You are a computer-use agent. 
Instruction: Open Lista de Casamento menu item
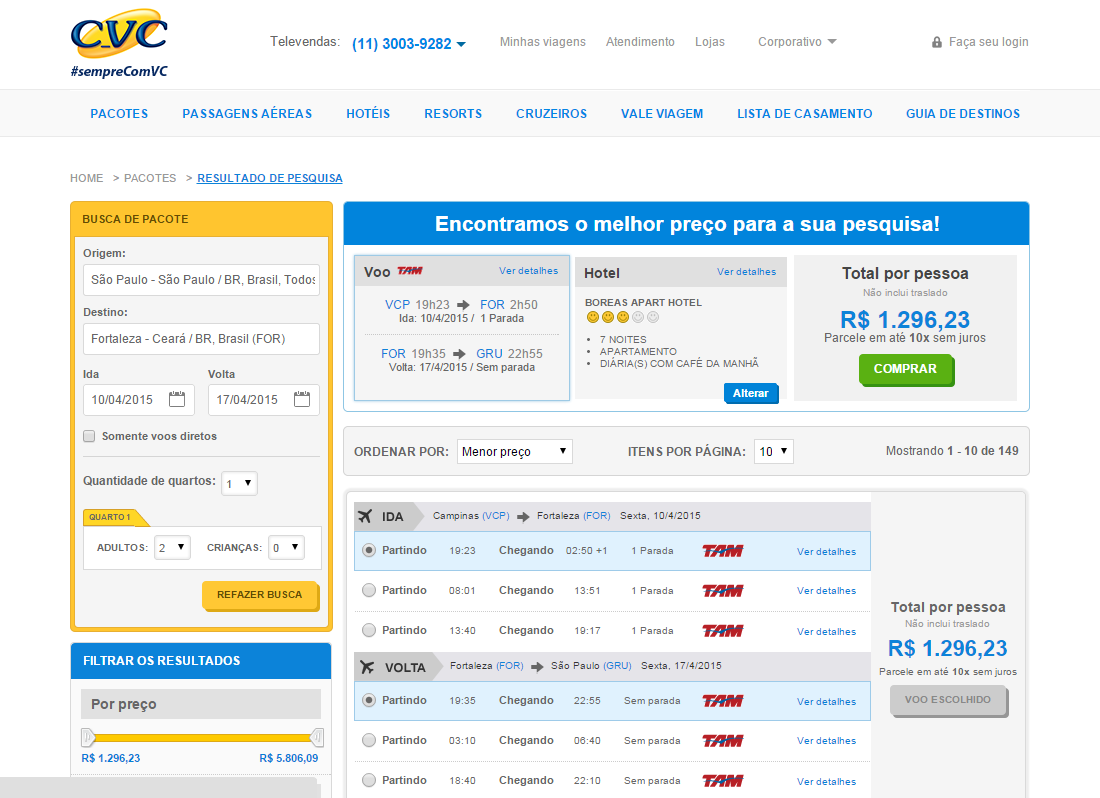[x=805, y=114]
